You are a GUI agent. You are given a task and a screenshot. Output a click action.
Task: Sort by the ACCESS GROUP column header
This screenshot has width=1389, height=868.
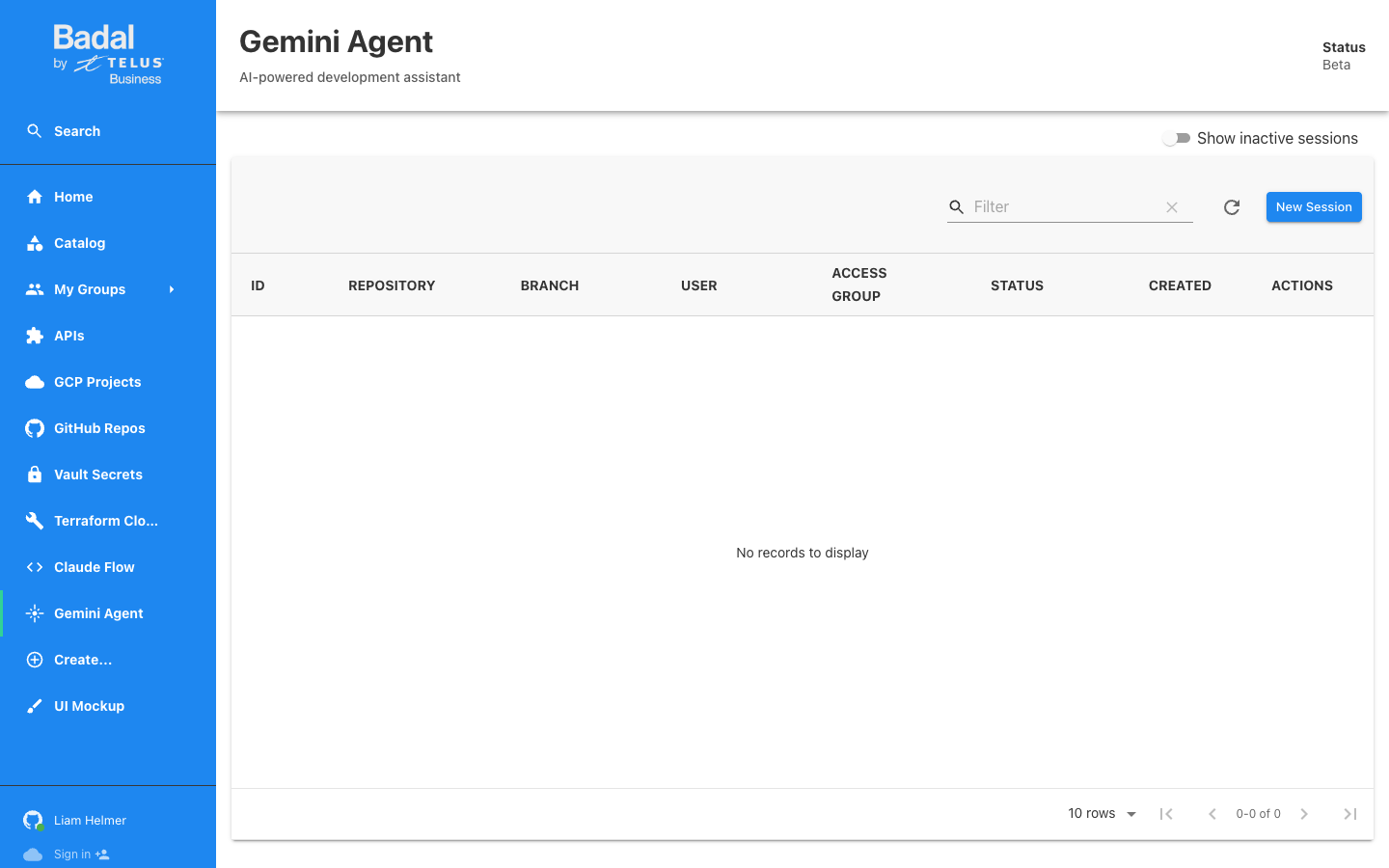[859, 285]
